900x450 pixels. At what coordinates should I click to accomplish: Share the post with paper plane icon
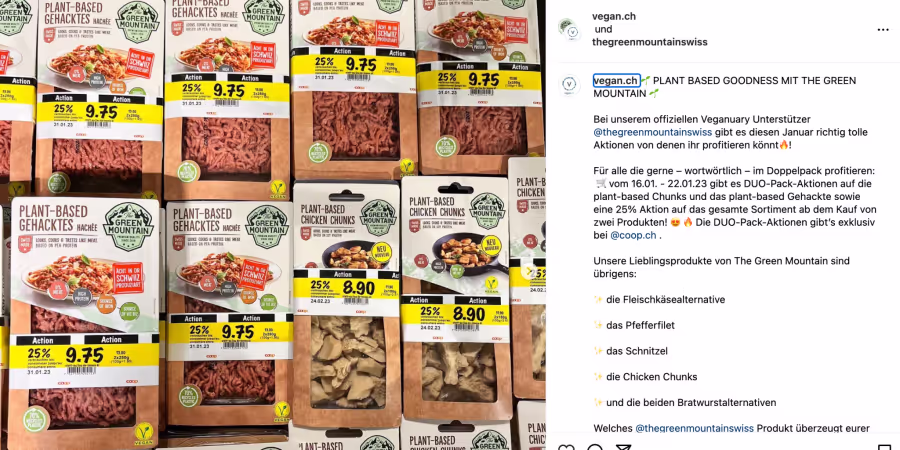pyautogui.click(x=624, y=447)
